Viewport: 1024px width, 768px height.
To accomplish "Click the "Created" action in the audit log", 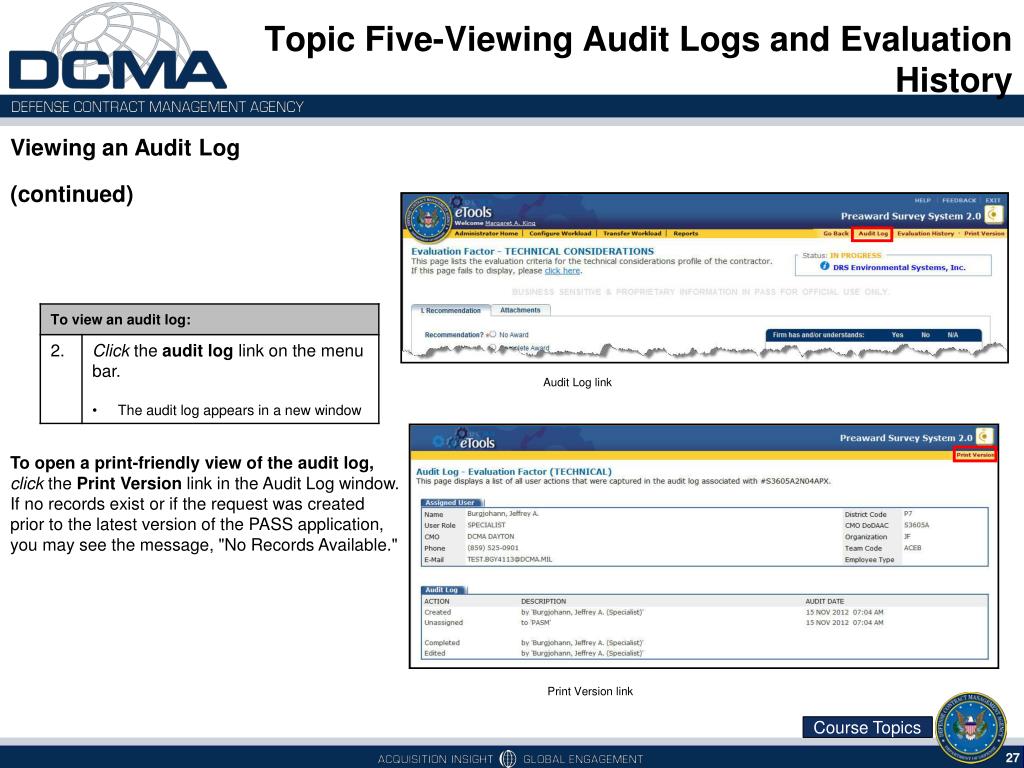I will point(438,613).
